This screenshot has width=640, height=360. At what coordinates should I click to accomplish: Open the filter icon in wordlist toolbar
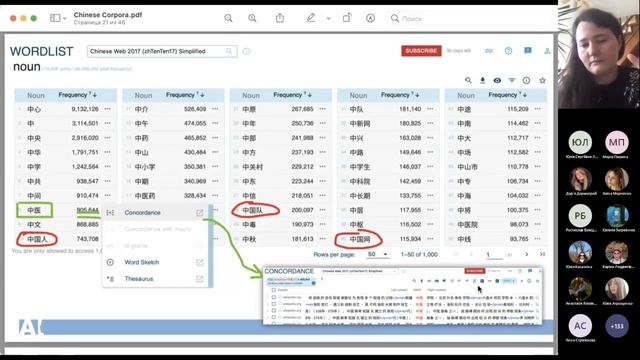pos(511,80)
